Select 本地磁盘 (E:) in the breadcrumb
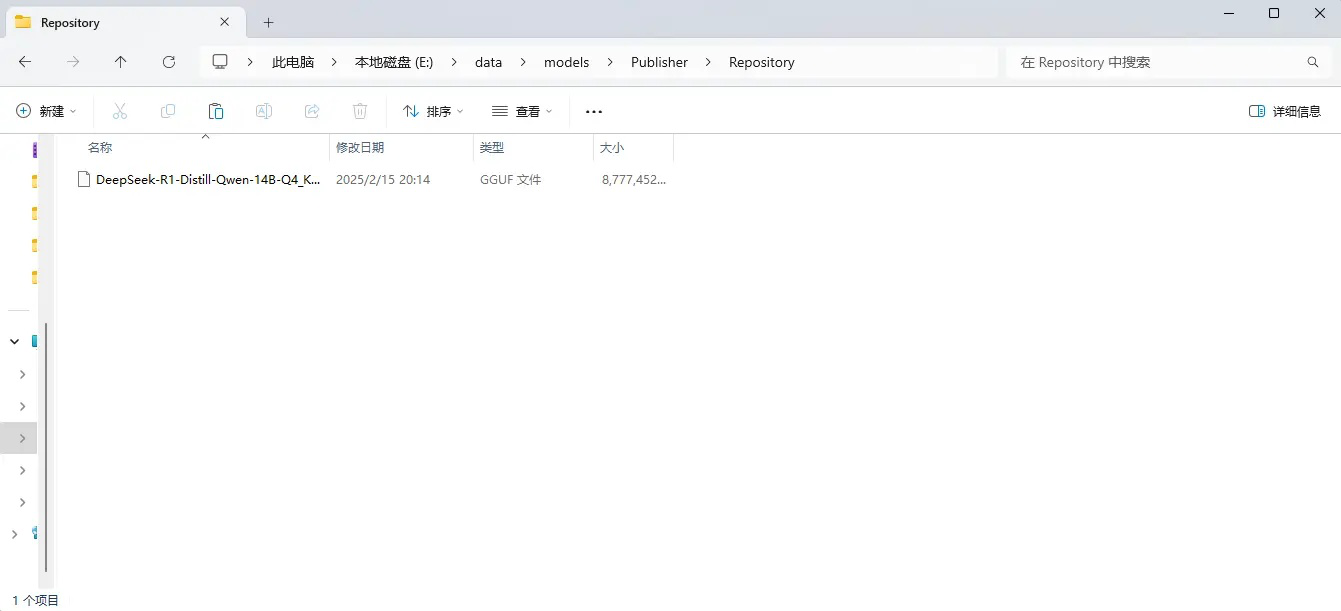This screenshot has width=1341, height=611. coord(394,62)
